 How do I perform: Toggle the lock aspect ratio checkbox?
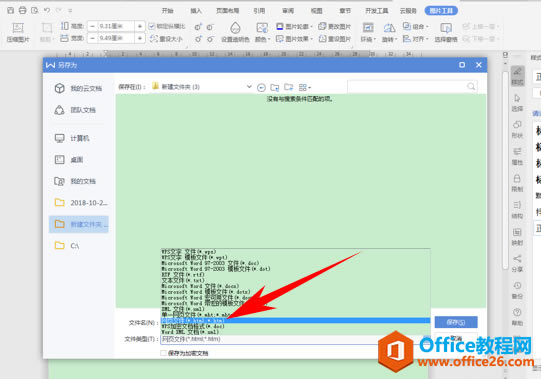(x=151, y=26)
